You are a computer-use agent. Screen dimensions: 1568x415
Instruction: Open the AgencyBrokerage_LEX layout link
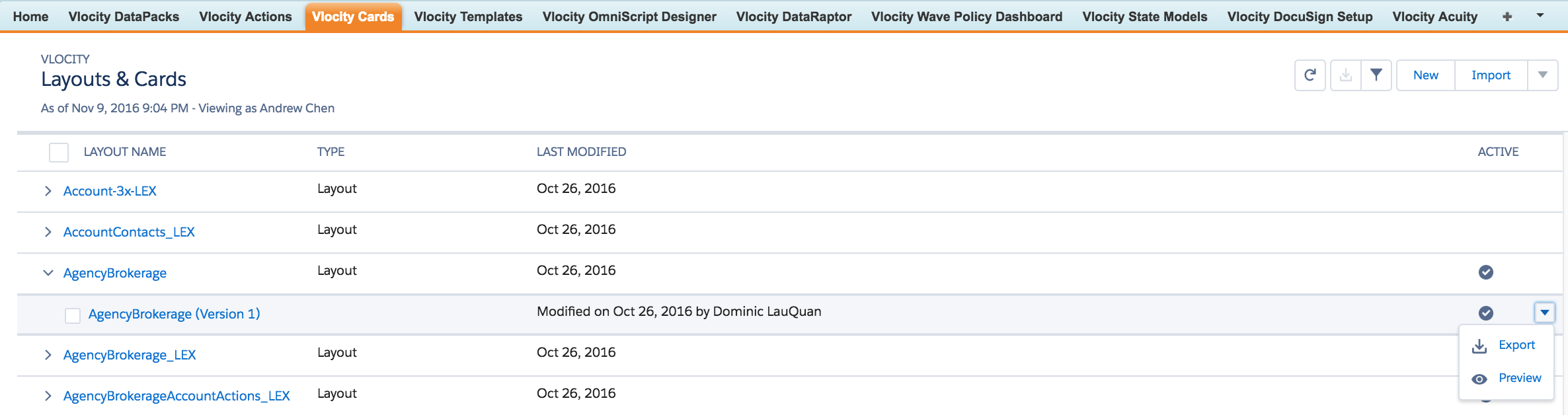[130, 355]
